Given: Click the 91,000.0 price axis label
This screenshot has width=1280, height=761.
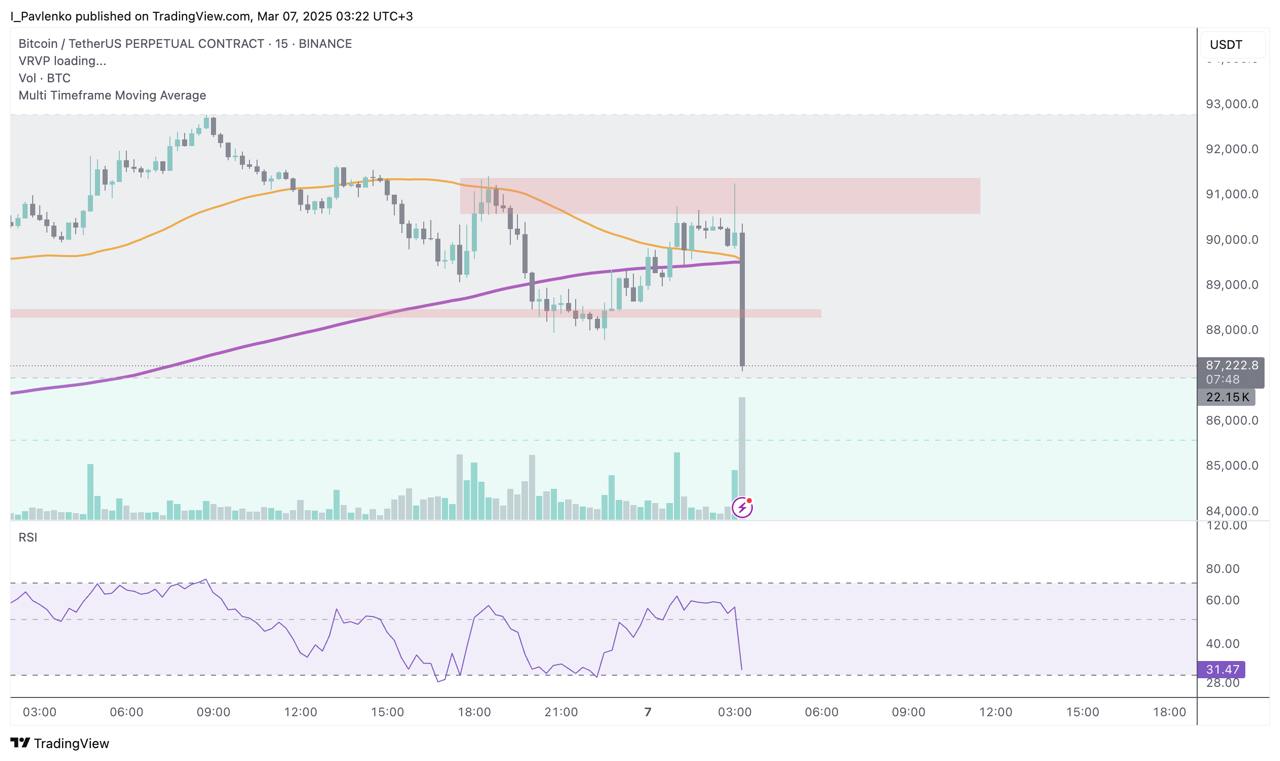Looking at the screenshot, I should tap(1232, 194).
